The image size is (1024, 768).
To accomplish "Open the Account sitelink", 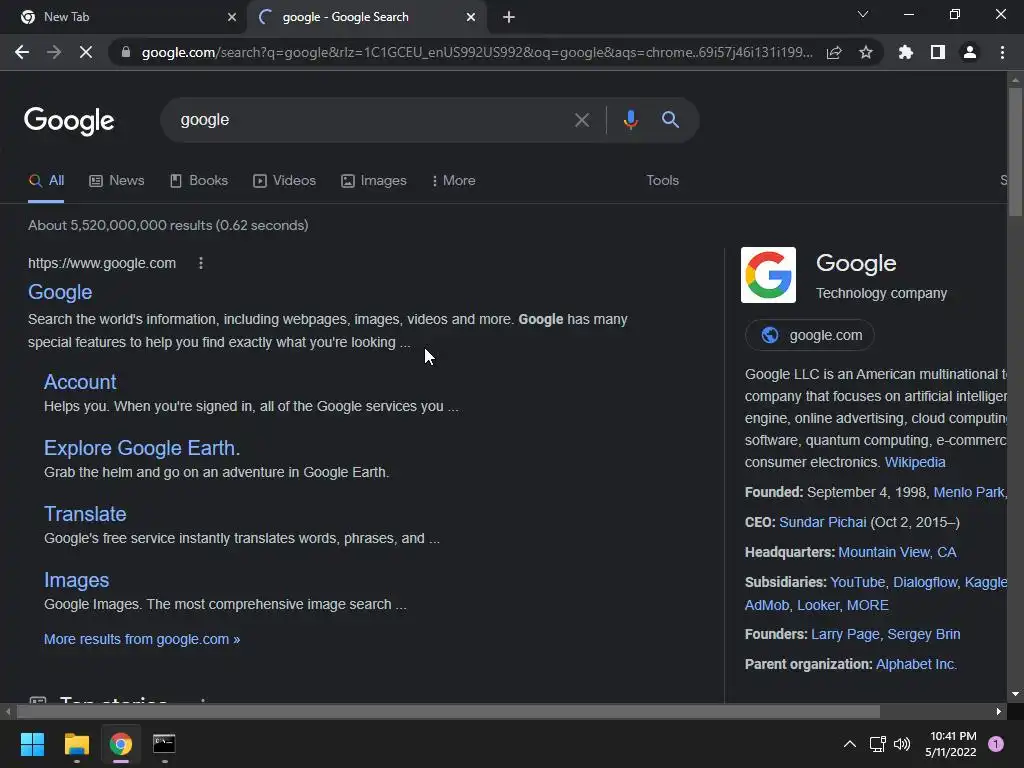I will [x=80, y=382].
